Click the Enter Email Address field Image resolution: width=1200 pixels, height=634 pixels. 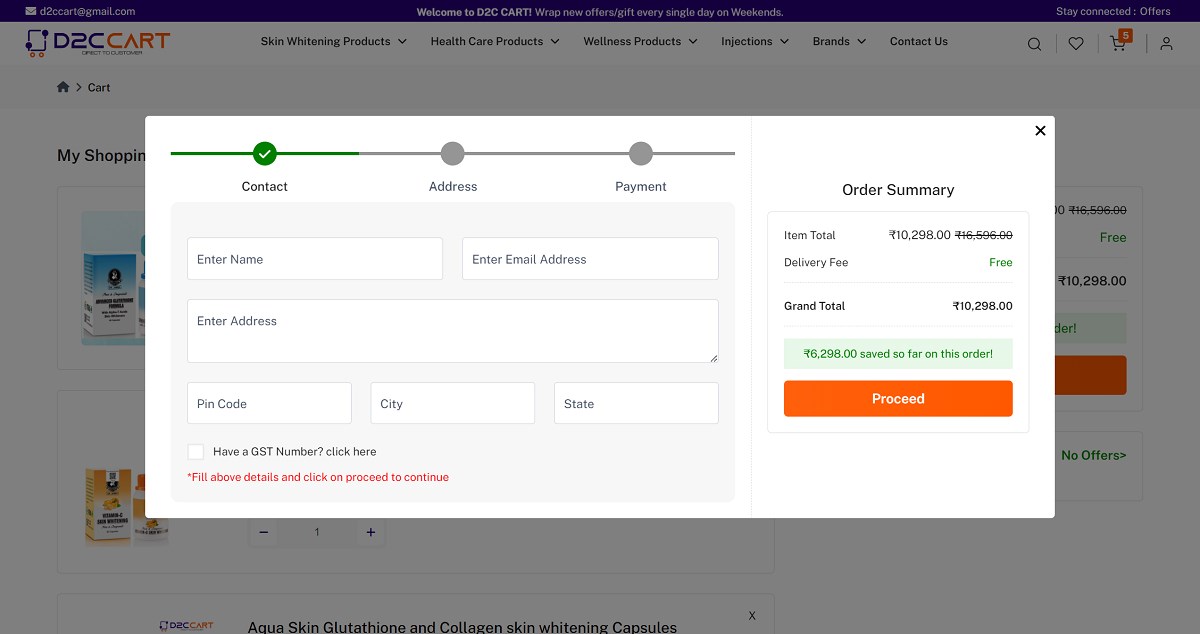pos(590,258)
